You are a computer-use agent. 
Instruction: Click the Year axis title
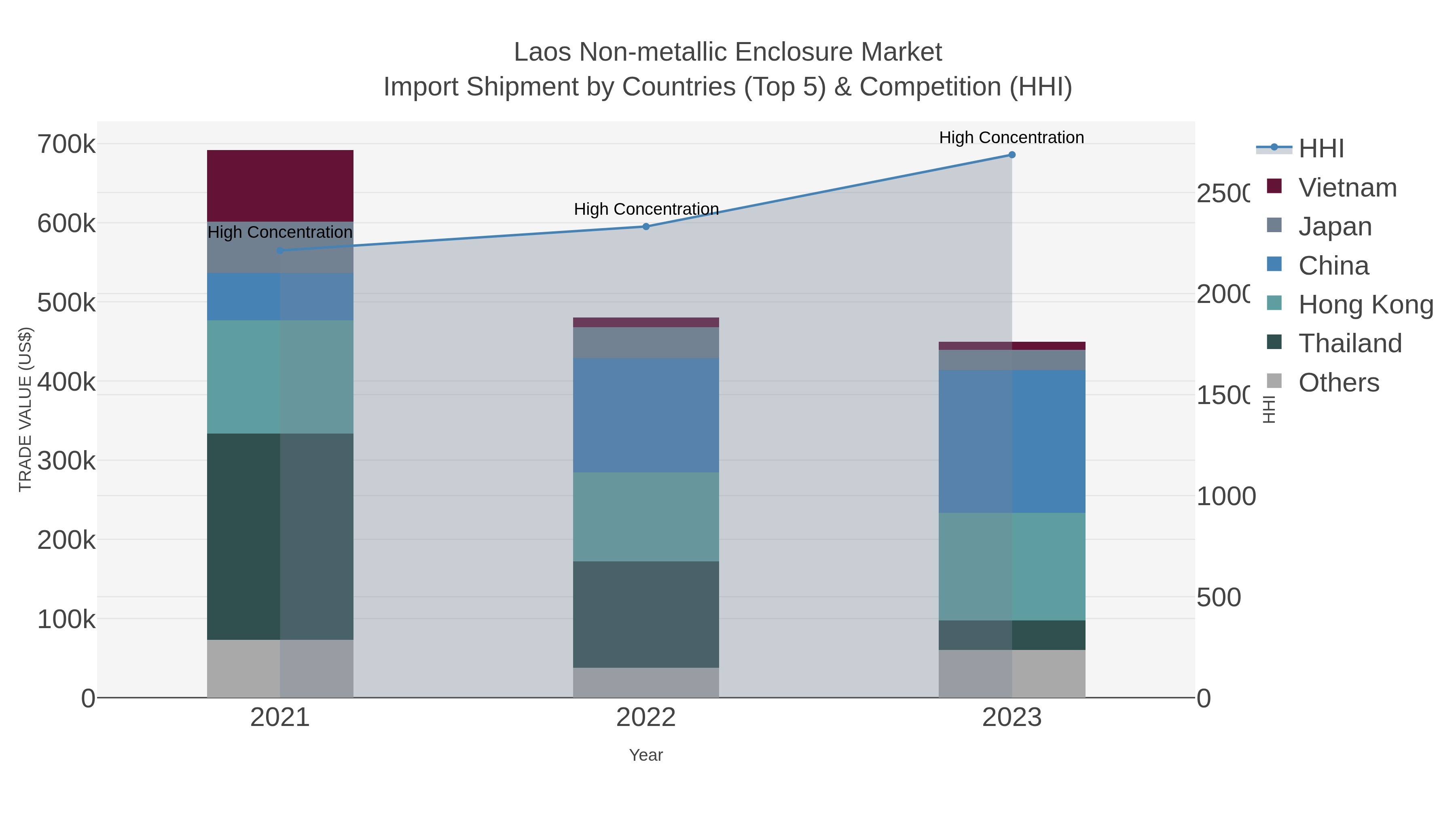[646, 755]
